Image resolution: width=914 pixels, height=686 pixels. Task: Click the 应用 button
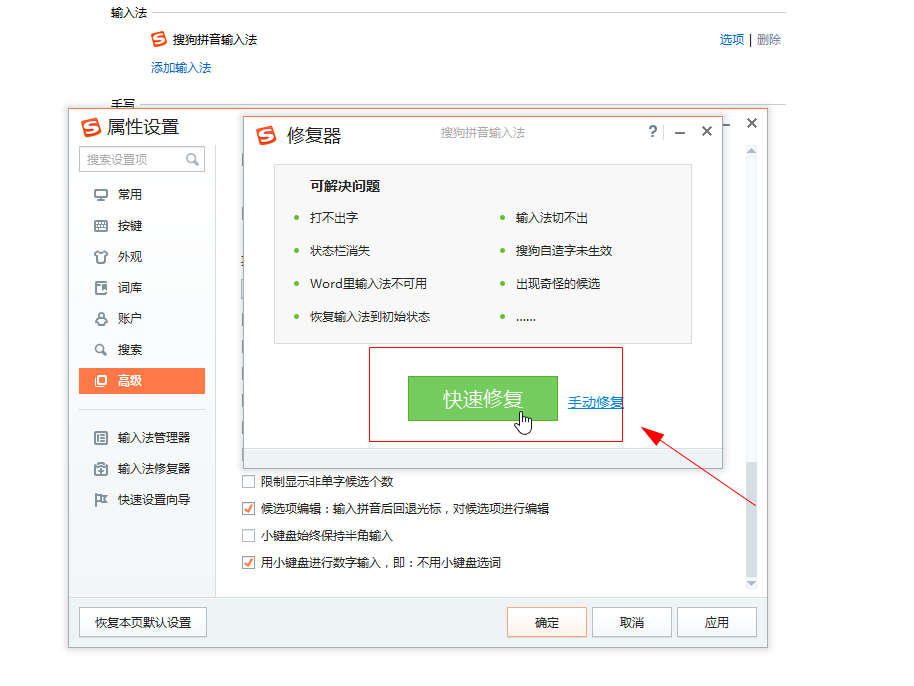(717, 622)
